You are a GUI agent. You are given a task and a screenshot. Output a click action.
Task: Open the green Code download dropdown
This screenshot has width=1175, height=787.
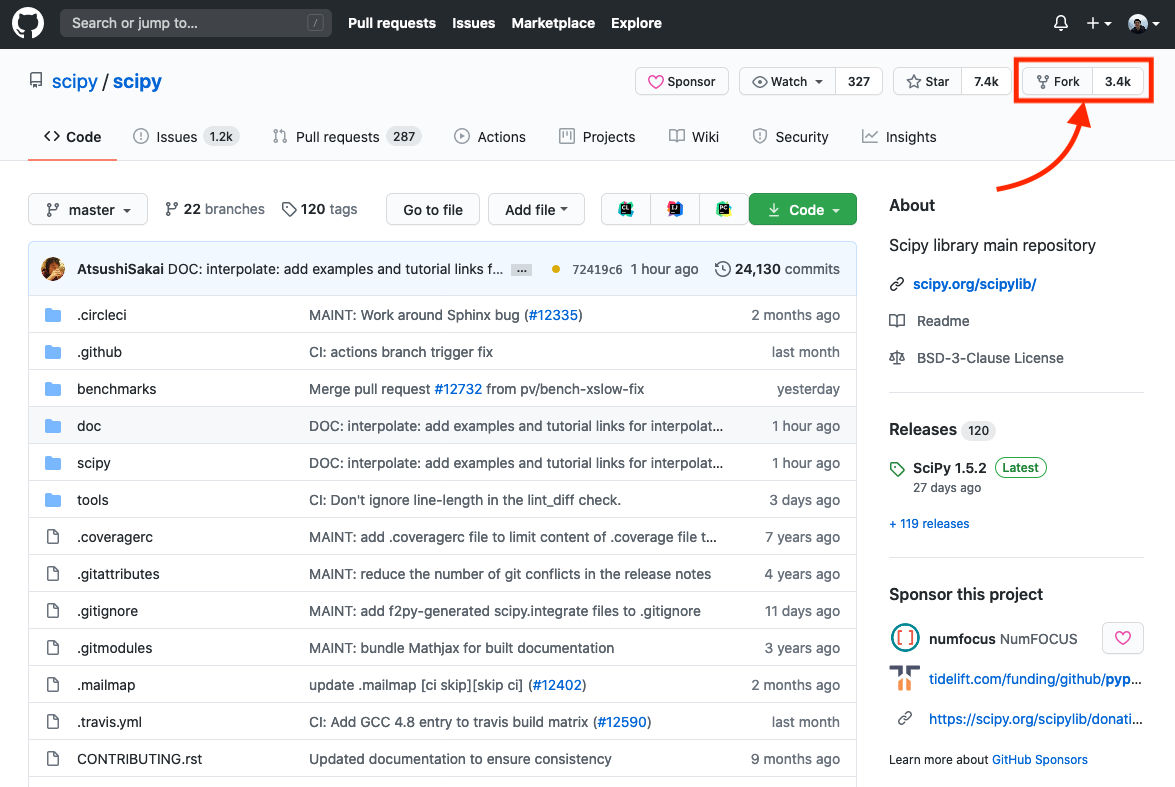point(802,210)
